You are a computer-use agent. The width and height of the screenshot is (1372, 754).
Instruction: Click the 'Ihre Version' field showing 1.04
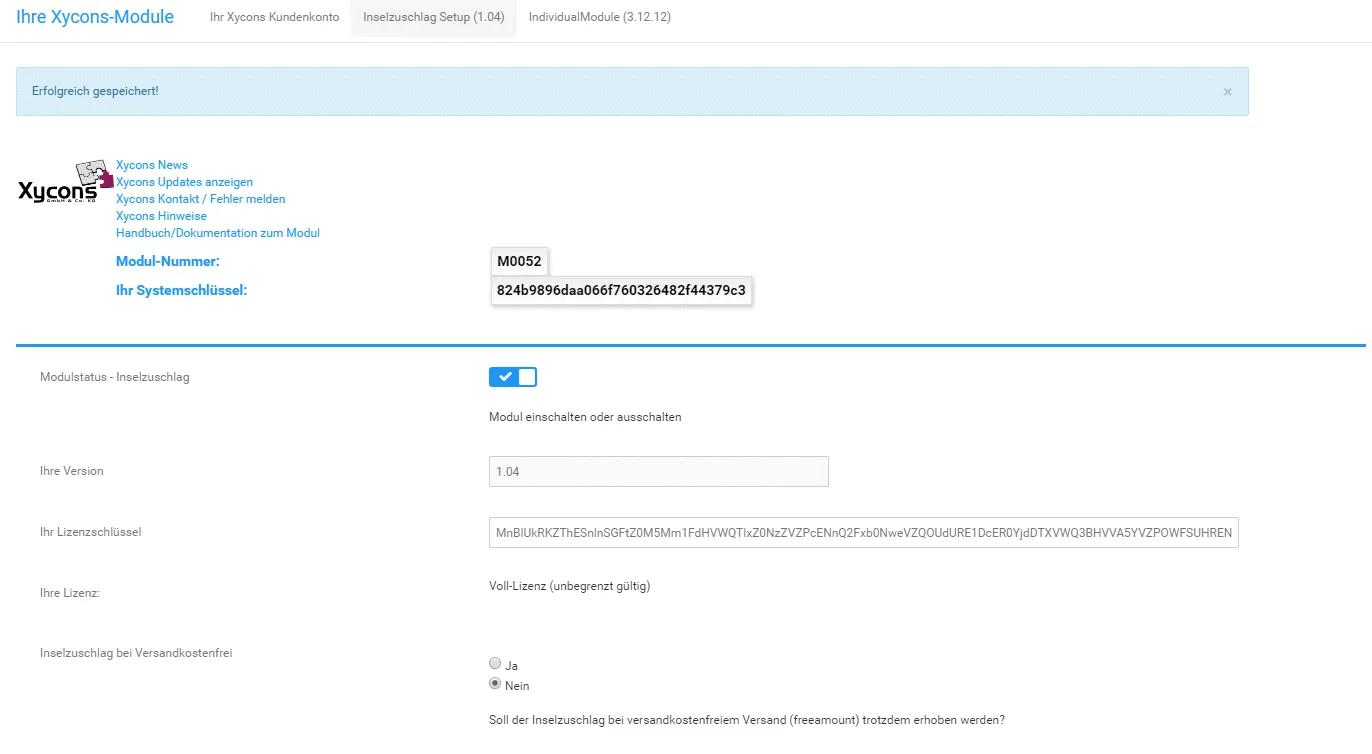[659, 472]
